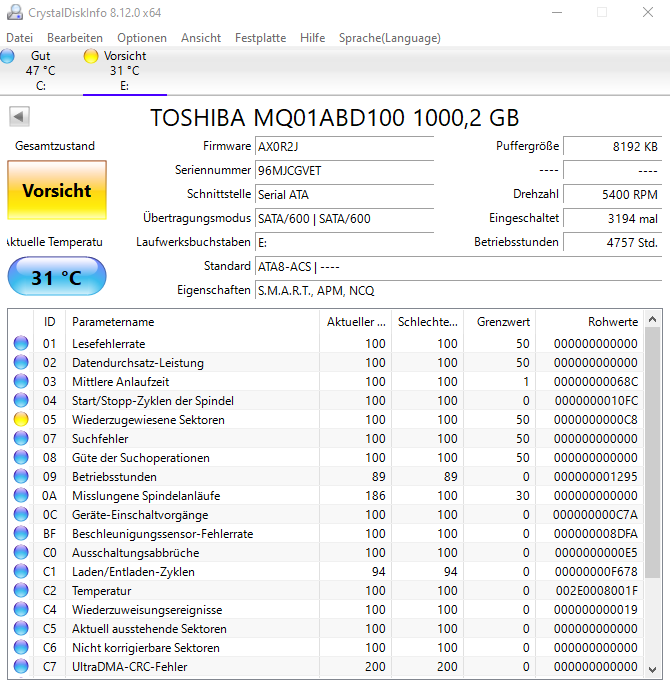Click the Firmware field AX0R2J

(344, 146)
